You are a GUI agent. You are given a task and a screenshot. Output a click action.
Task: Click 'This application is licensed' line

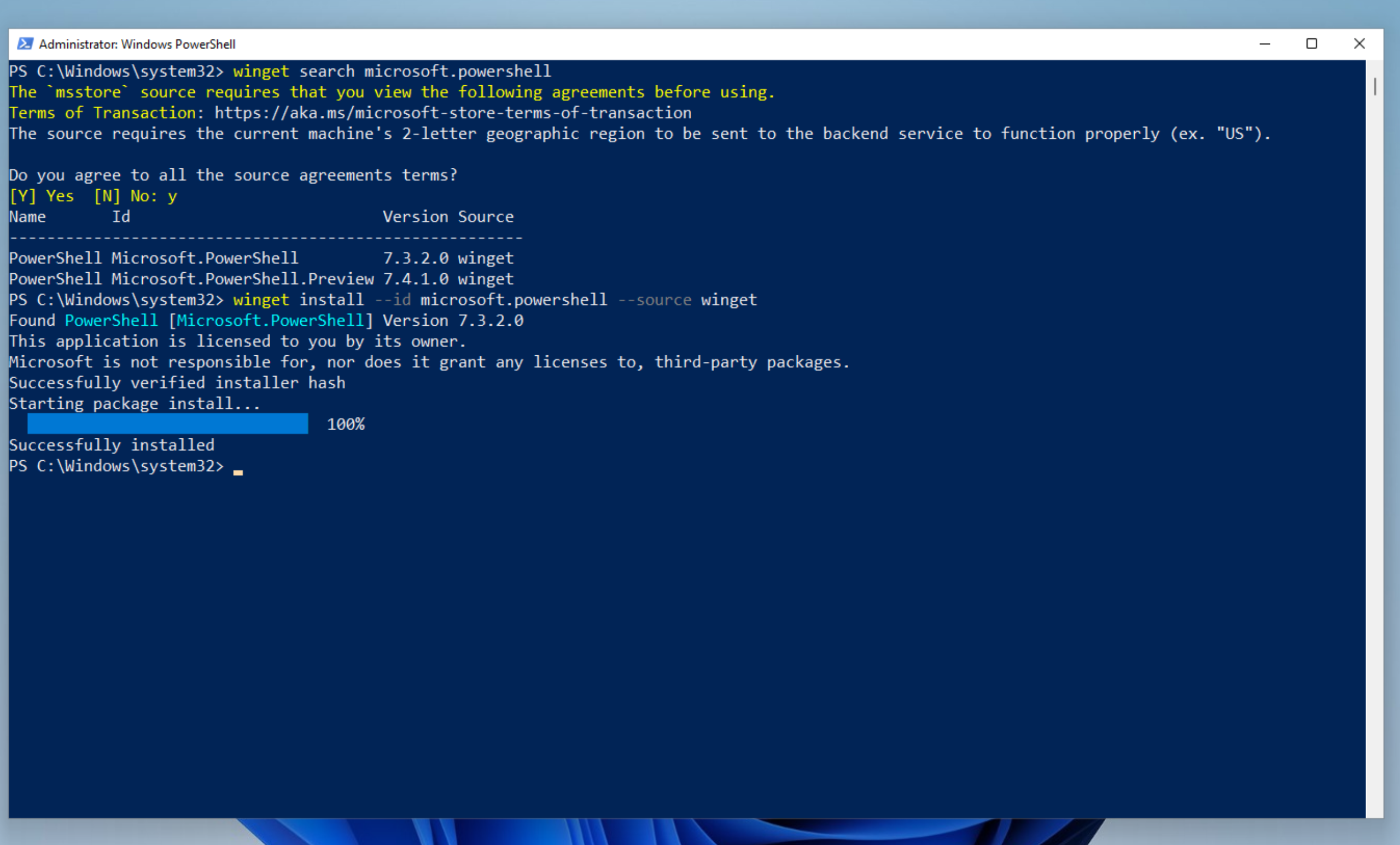tap(237, 341)
